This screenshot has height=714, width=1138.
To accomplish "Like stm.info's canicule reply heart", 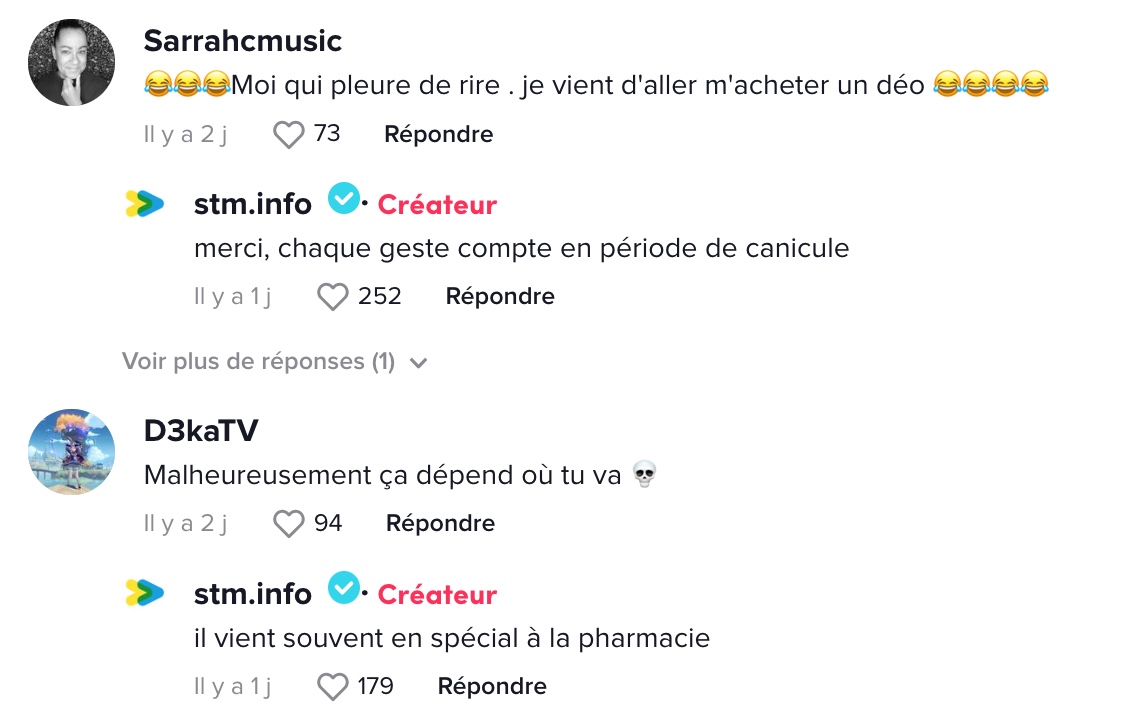I will [332, 297].
